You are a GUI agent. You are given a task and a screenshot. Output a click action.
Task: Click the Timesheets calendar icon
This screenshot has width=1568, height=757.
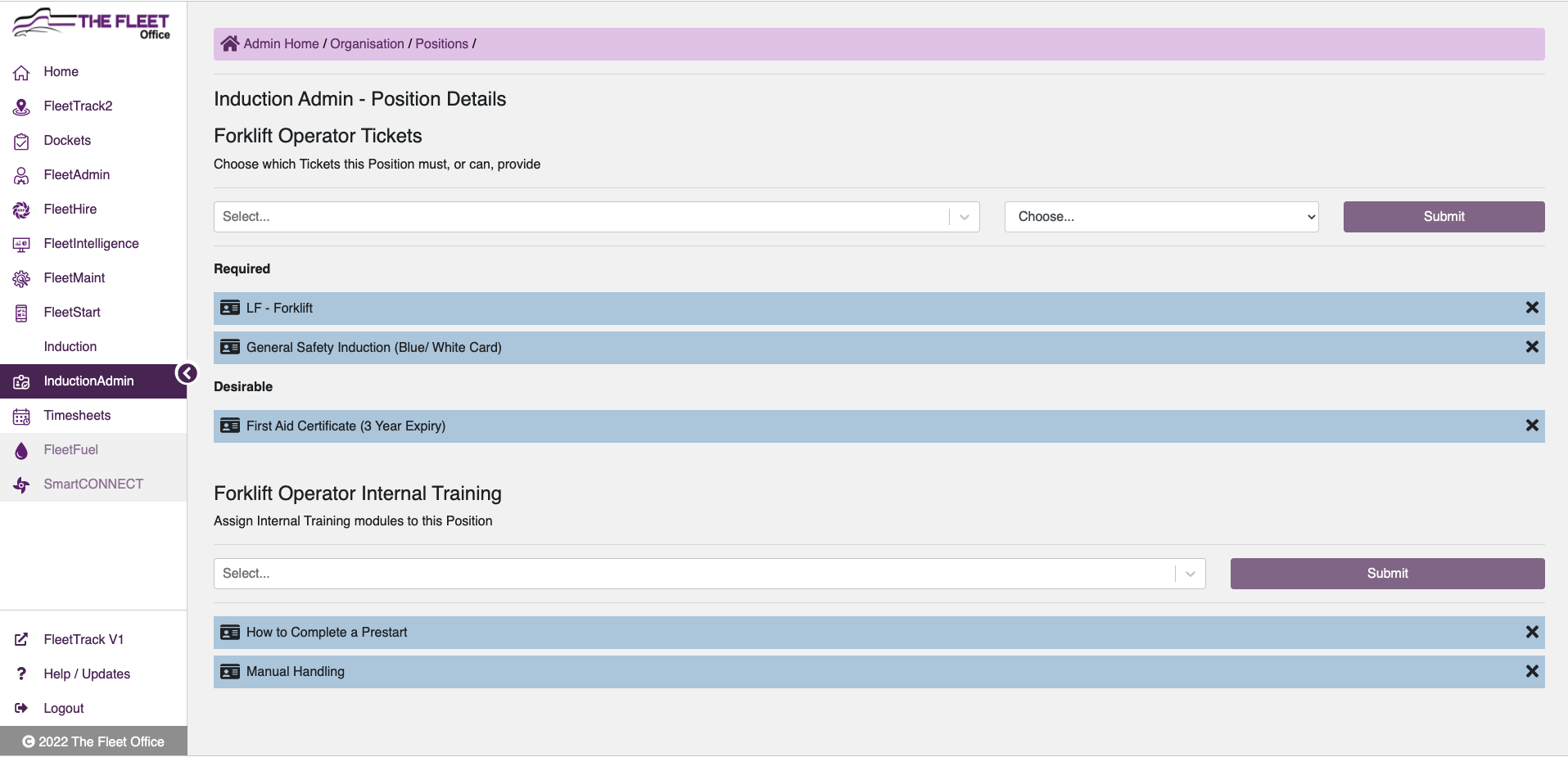[x=22, y=417]
